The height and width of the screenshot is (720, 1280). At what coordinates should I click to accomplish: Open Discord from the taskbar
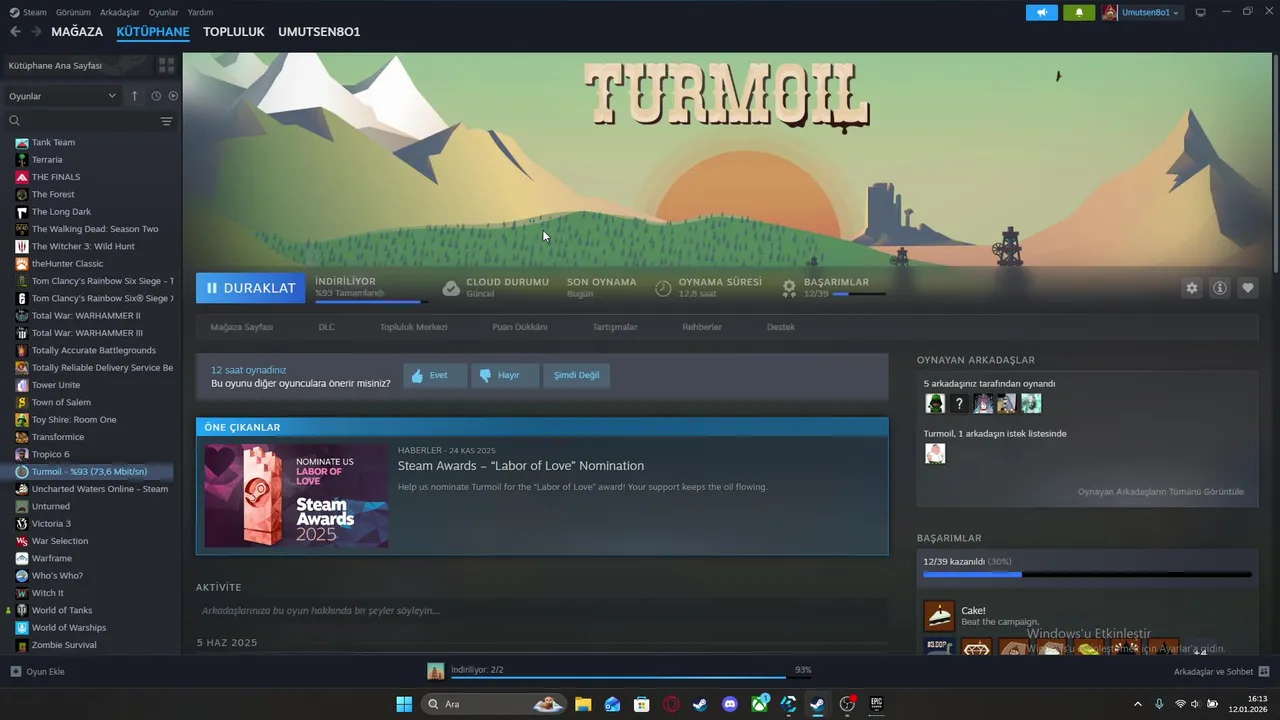click(730, 704)
